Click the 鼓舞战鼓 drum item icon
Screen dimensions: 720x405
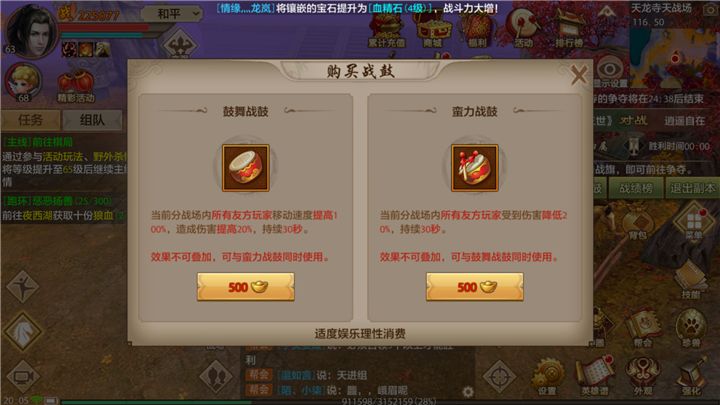[x=246, y=168]
